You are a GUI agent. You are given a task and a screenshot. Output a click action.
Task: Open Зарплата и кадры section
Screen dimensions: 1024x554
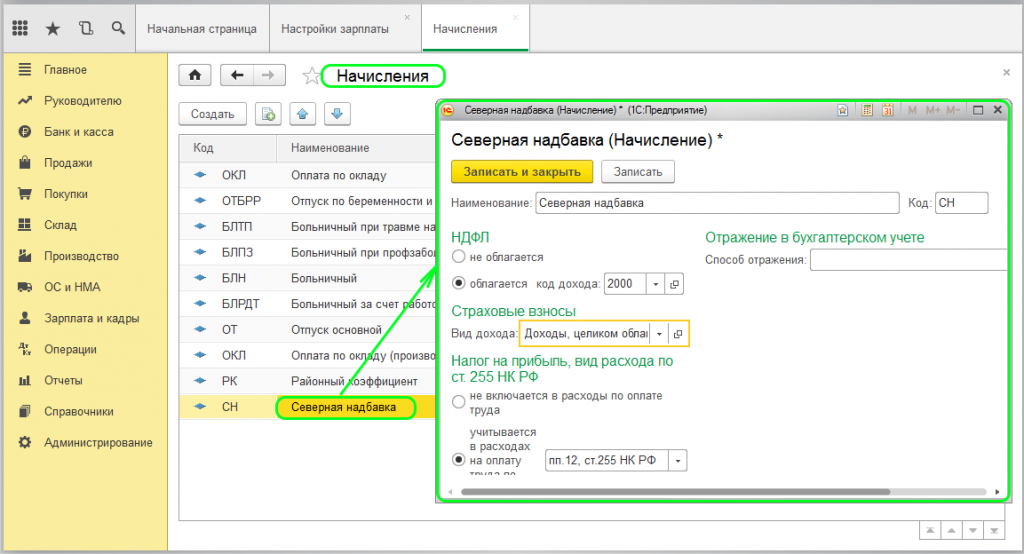click(x=91, y=318)
